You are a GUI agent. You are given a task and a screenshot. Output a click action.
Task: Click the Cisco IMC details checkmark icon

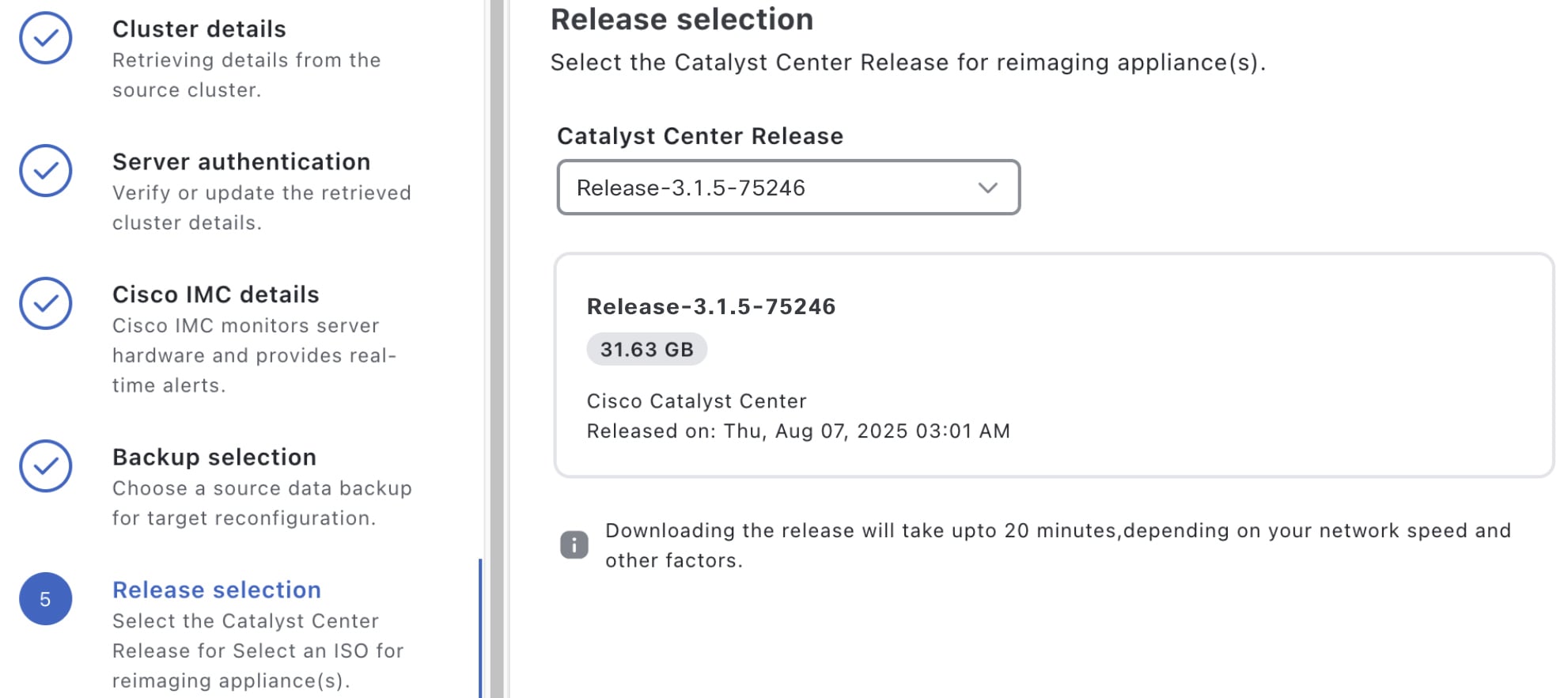[46, 303]
